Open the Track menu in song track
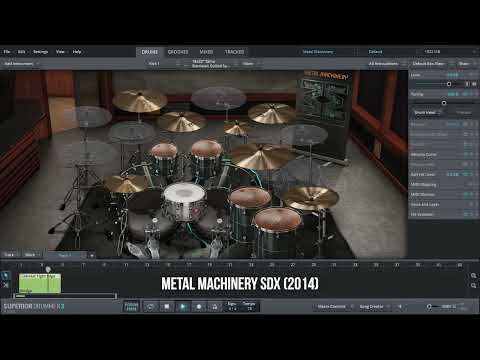The image size is (480, 360). (x=11, y=255)
